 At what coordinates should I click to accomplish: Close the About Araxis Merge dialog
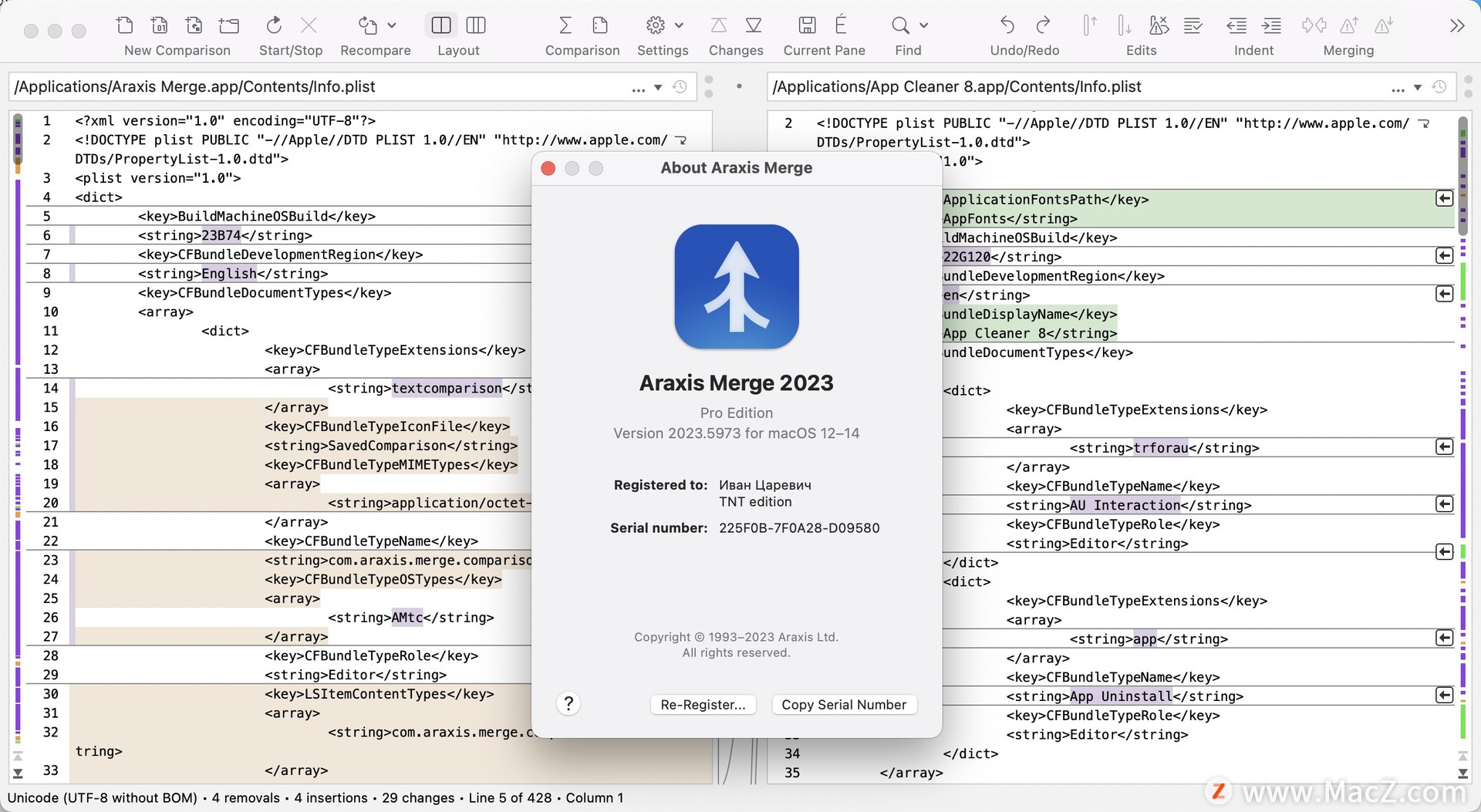tap(548, 168)
